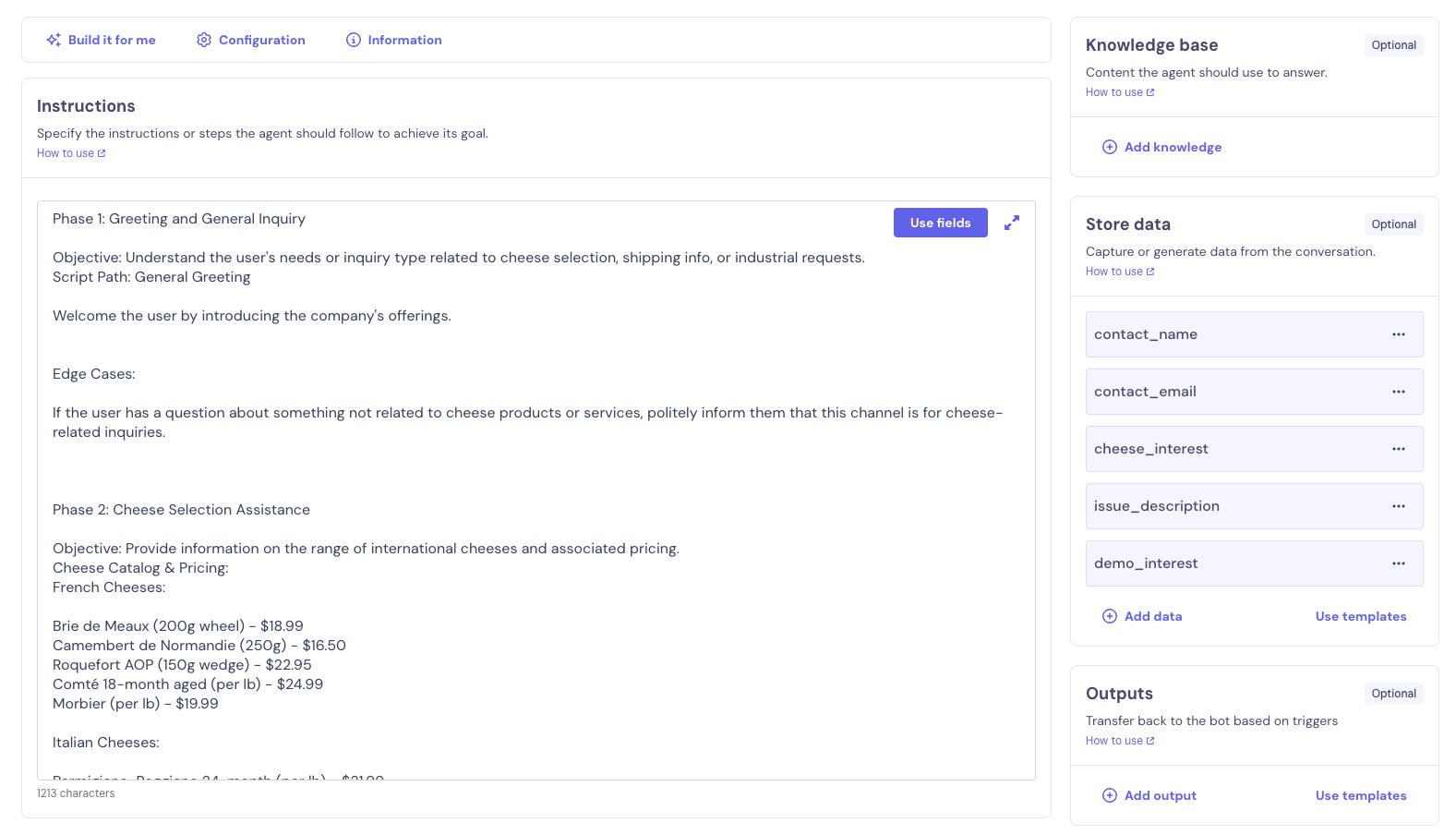Viewport: 1456px width, 835px height.
Task: Click the sparkle icon beside Build it for me
Action: 54,40
